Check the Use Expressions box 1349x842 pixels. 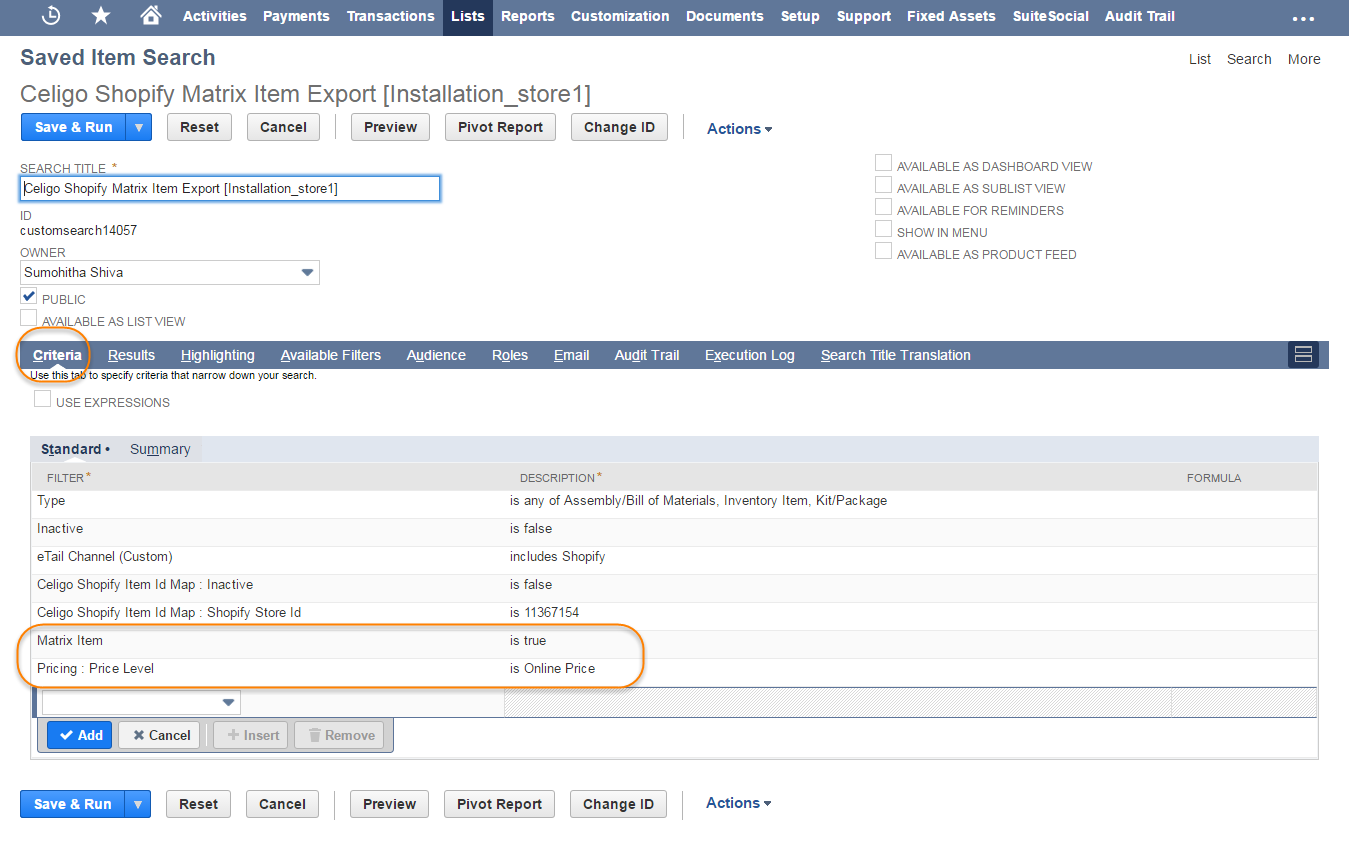[x=42, y=400]
